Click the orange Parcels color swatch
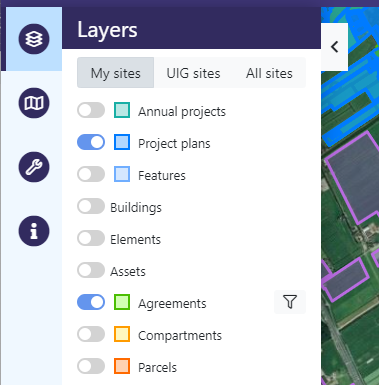The width and height of the screenshot is (379, 385). click(122, 366)
